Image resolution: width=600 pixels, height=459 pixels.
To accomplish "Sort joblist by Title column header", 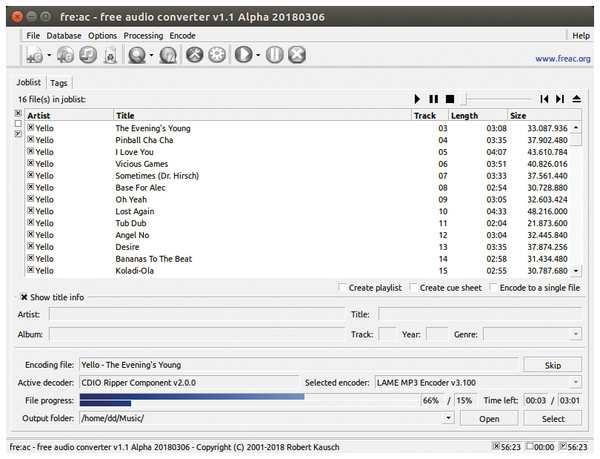I will [262, 116].
